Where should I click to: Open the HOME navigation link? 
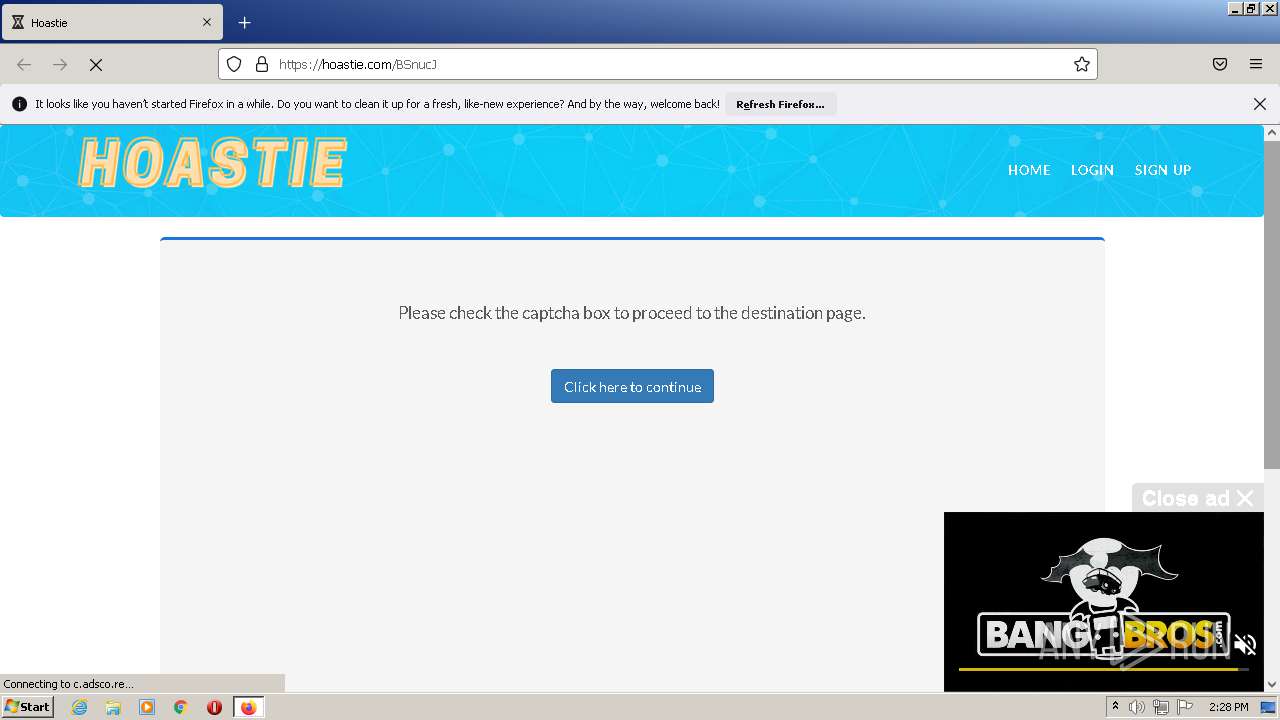click(1029, 170)
